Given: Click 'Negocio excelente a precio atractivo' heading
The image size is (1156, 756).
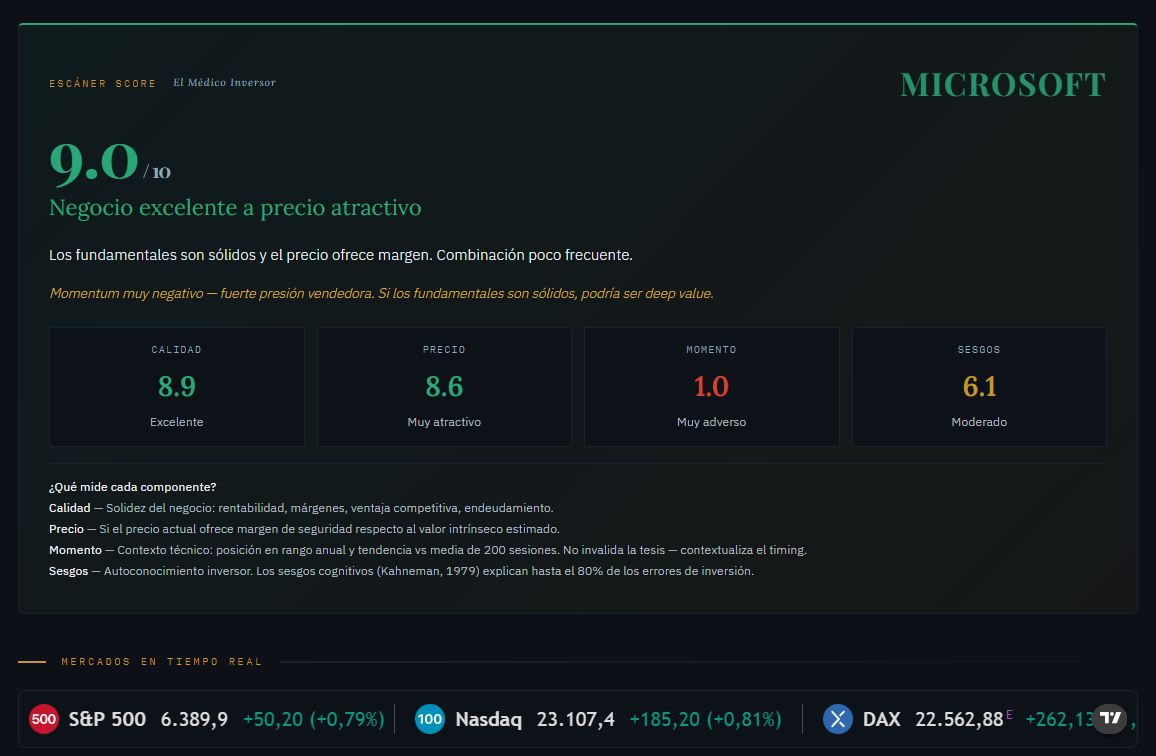Looking at the screenshot, I should 235,207.
